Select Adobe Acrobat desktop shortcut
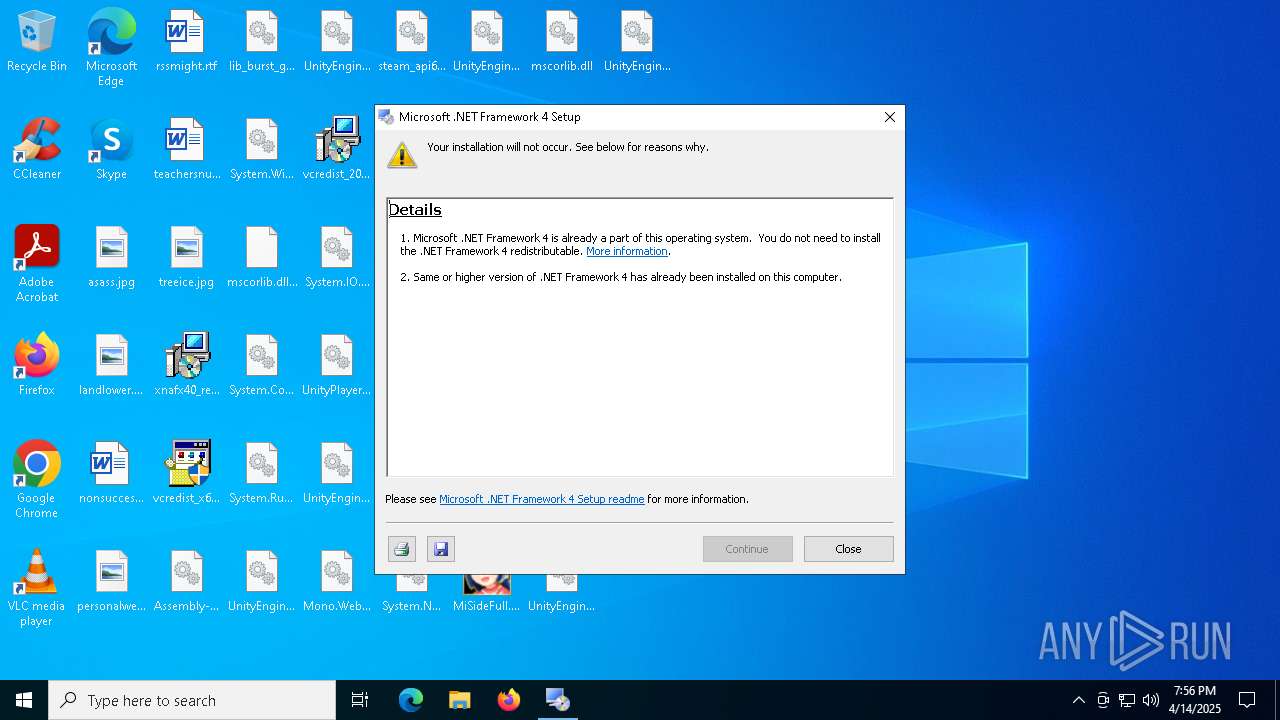 (x=37, y=263)
